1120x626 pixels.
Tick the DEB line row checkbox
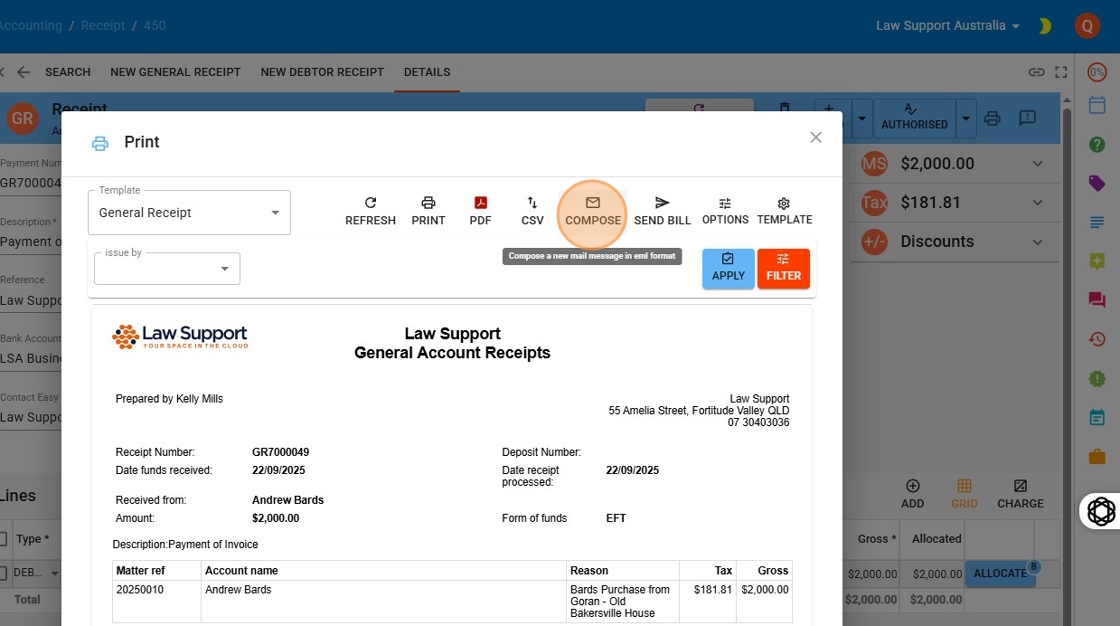[x=3, y=572]
